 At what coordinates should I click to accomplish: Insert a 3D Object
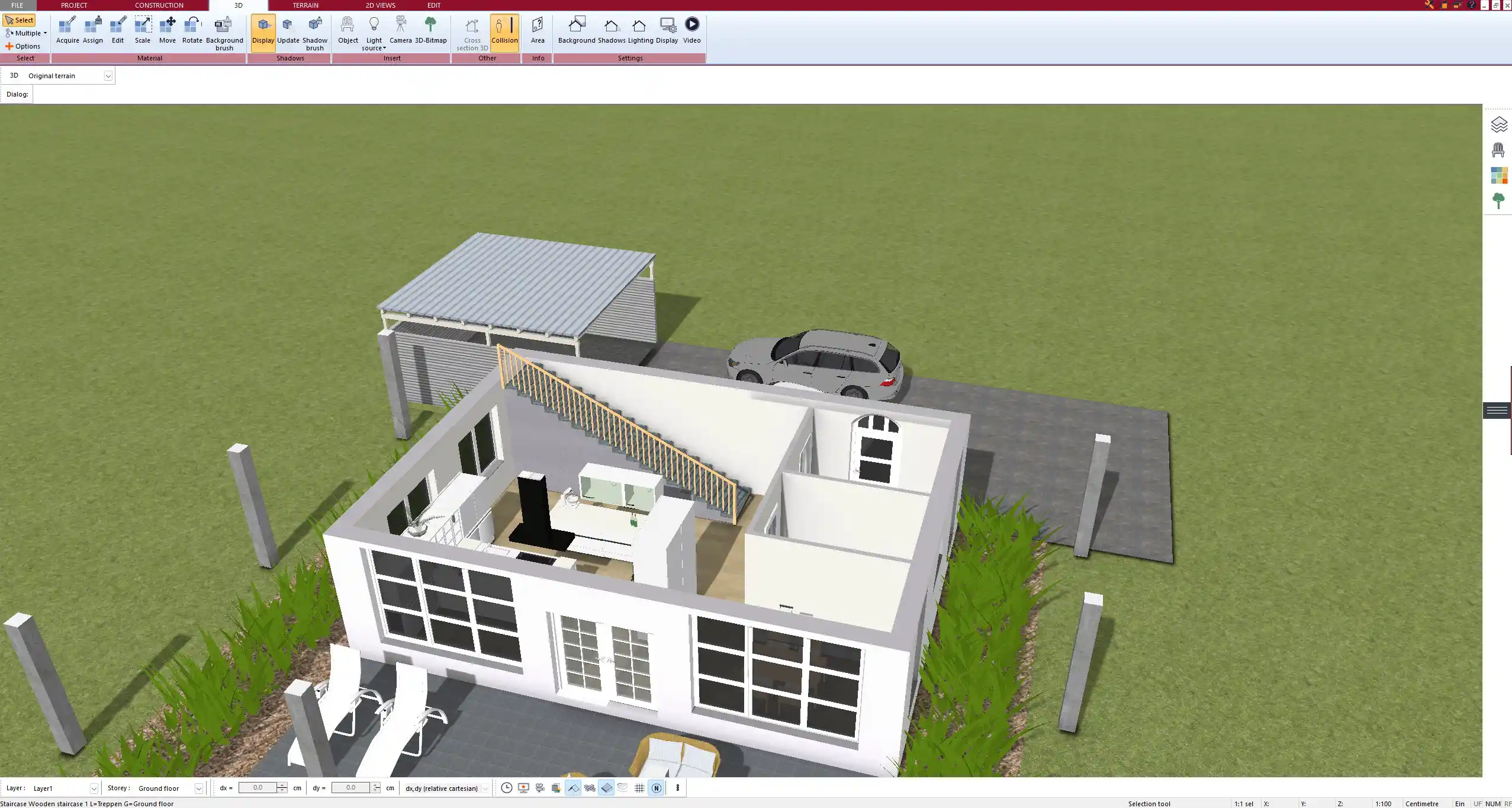pos(348,30)
